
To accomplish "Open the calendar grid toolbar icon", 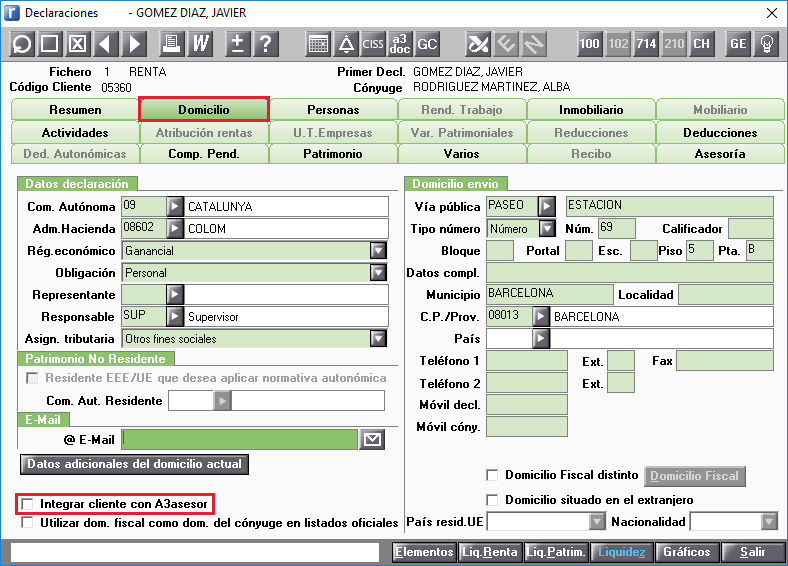I will [x=318, y=44].
